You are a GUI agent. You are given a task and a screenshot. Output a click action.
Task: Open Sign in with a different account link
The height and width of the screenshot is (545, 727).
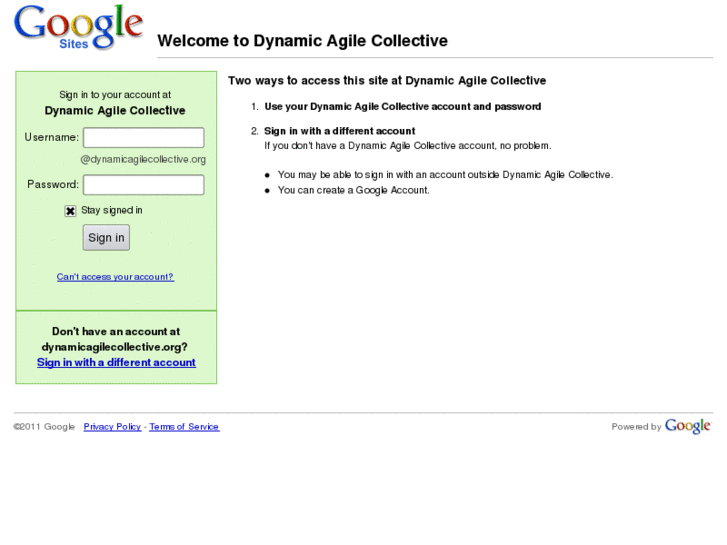coord(116,362)
